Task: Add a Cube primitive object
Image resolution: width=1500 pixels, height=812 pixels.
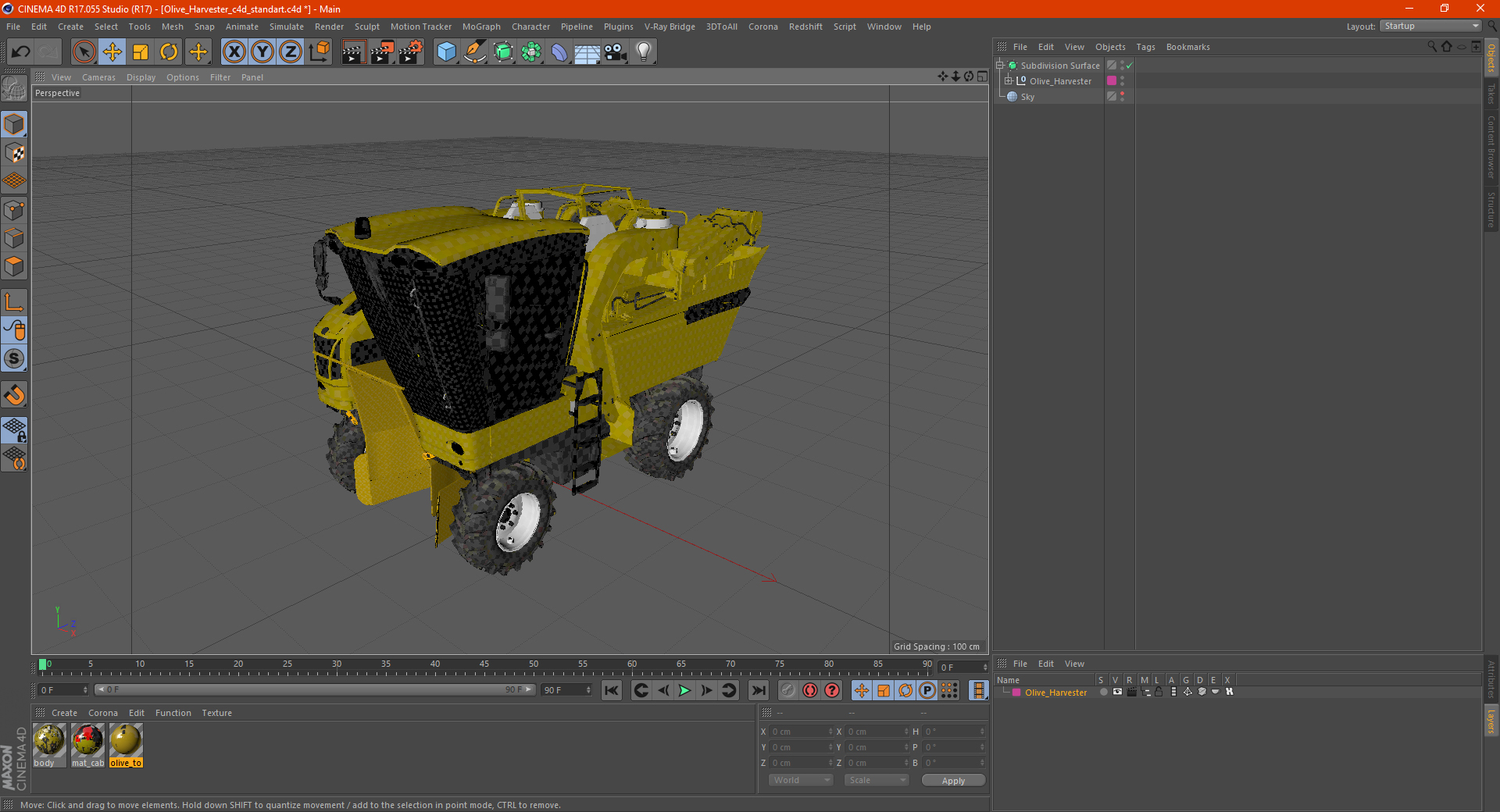Action: point(446,52)
